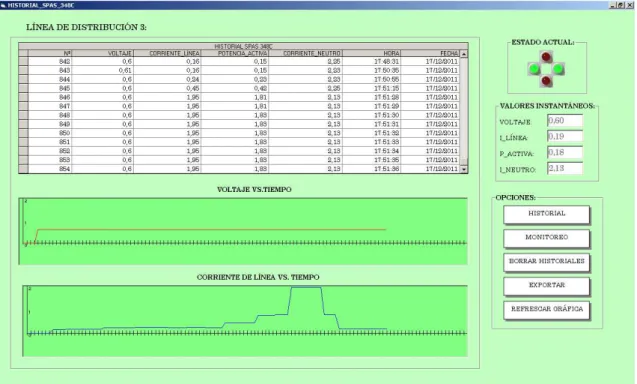Click time cell 17:51:15

tap(372, 88)
